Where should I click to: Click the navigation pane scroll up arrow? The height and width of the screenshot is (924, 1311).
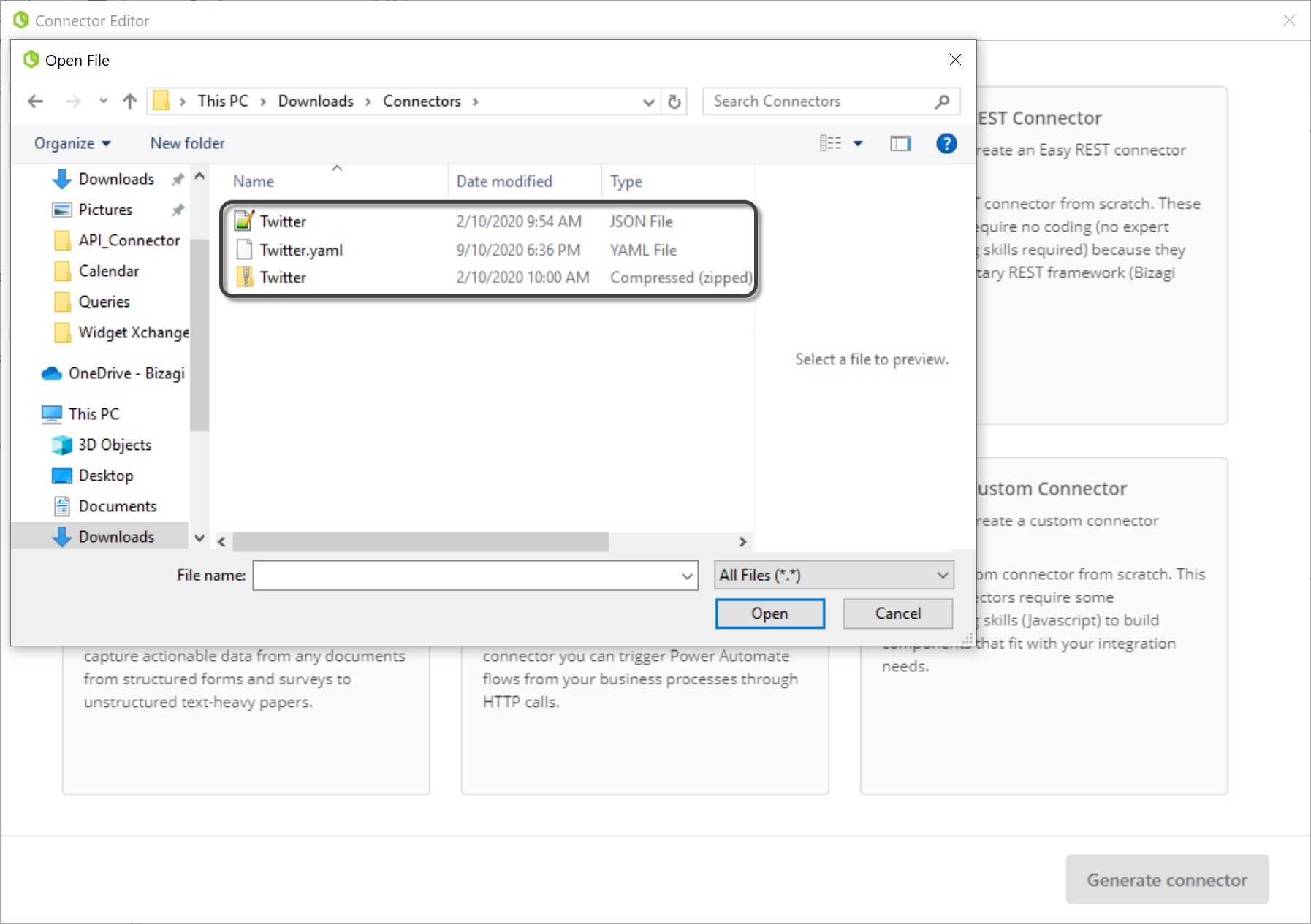199,177
